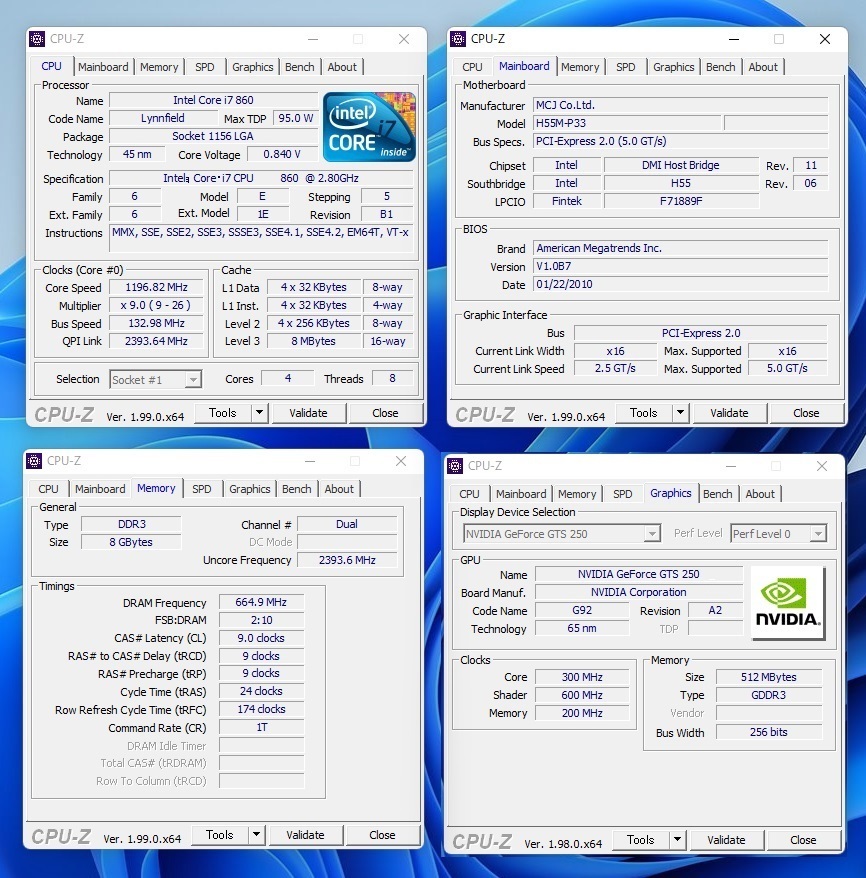Image resolution: width=866 pixels, height=878 pixels.
Task: Switch to About tab in the Graphics window
Action: (x=760, y=494)
